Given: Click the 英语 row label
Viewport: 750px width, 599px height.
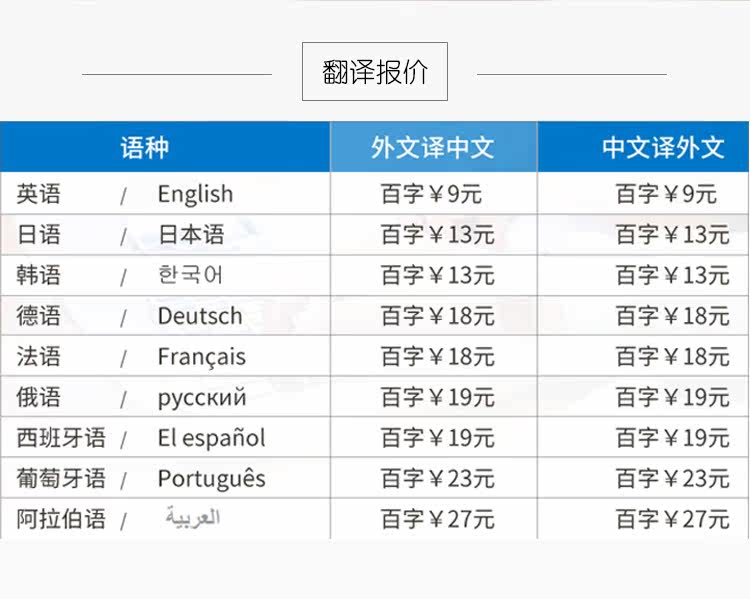Looking at the screenshot, I should point(39,194).
